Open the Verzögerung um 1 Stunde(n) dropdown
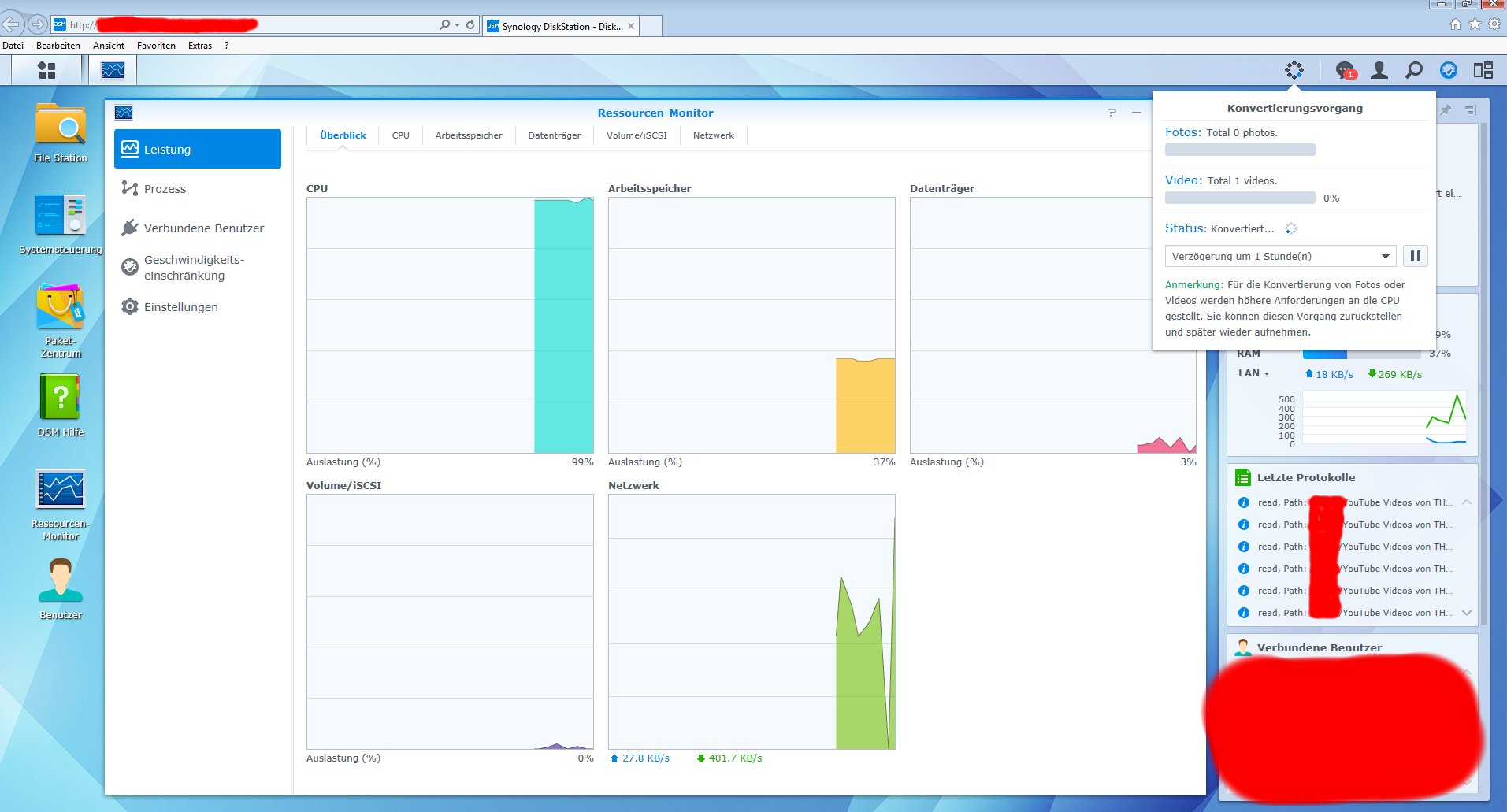This screenshot has height=812, width=1507. (x=1280, y=256)
